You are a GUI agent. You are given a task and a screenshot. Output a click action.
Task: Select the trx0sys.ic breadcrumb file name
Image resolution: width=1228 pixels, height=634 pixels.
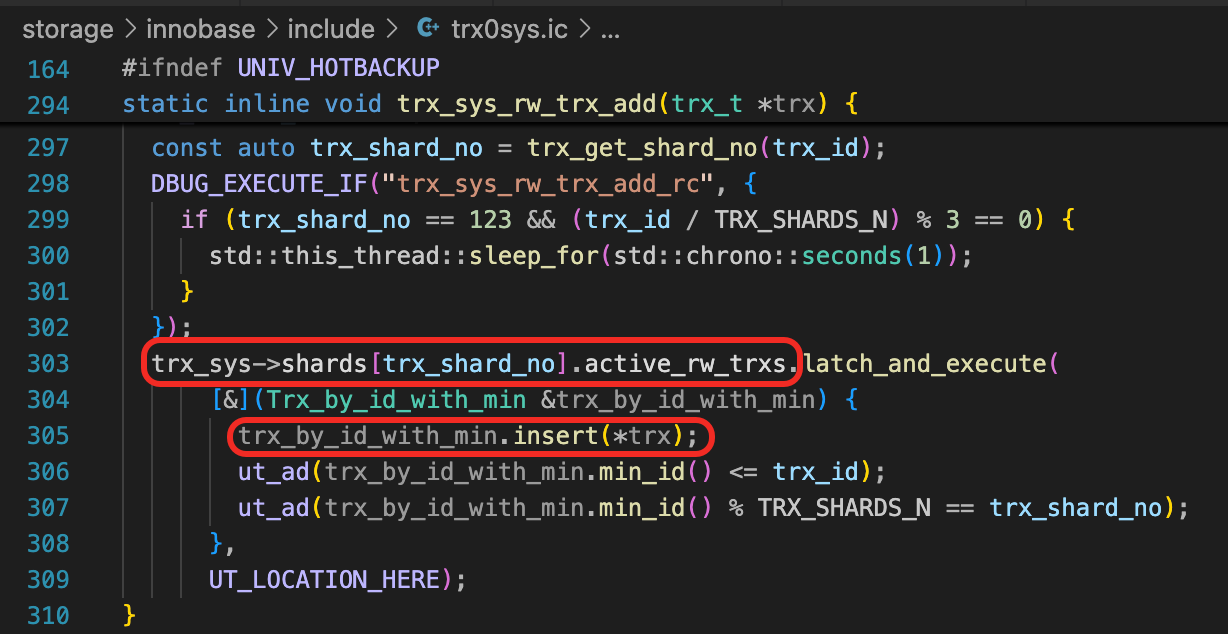click(509, 29)
